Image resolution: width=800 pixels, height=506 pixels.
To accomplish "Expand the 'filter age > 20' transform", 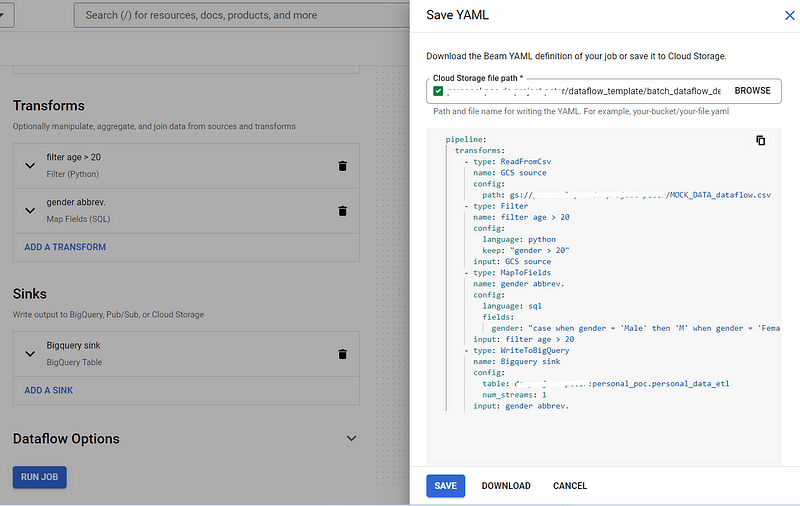I will click(30, 166).
